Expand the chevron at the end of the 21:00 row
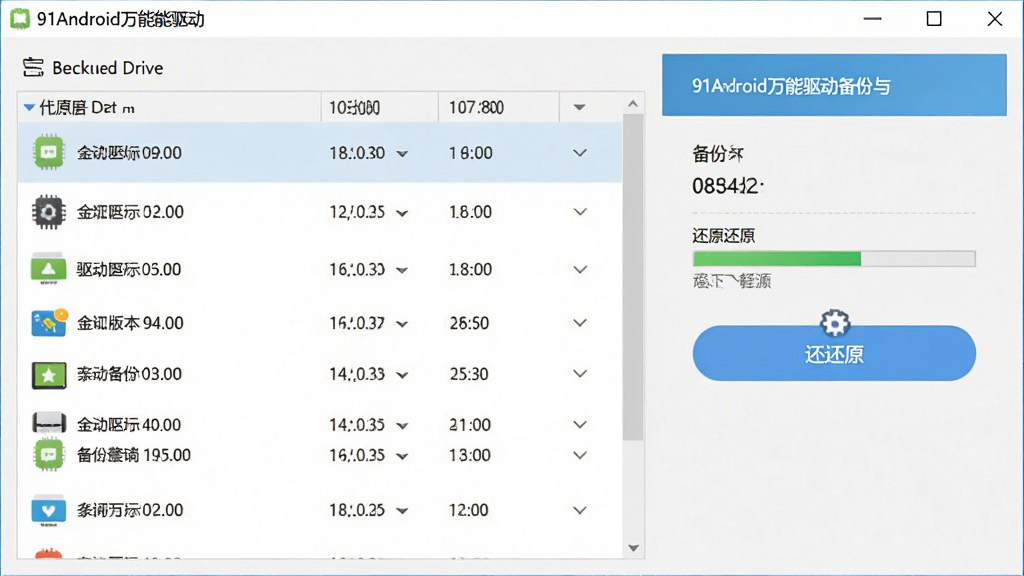 [x=580, y=424]
